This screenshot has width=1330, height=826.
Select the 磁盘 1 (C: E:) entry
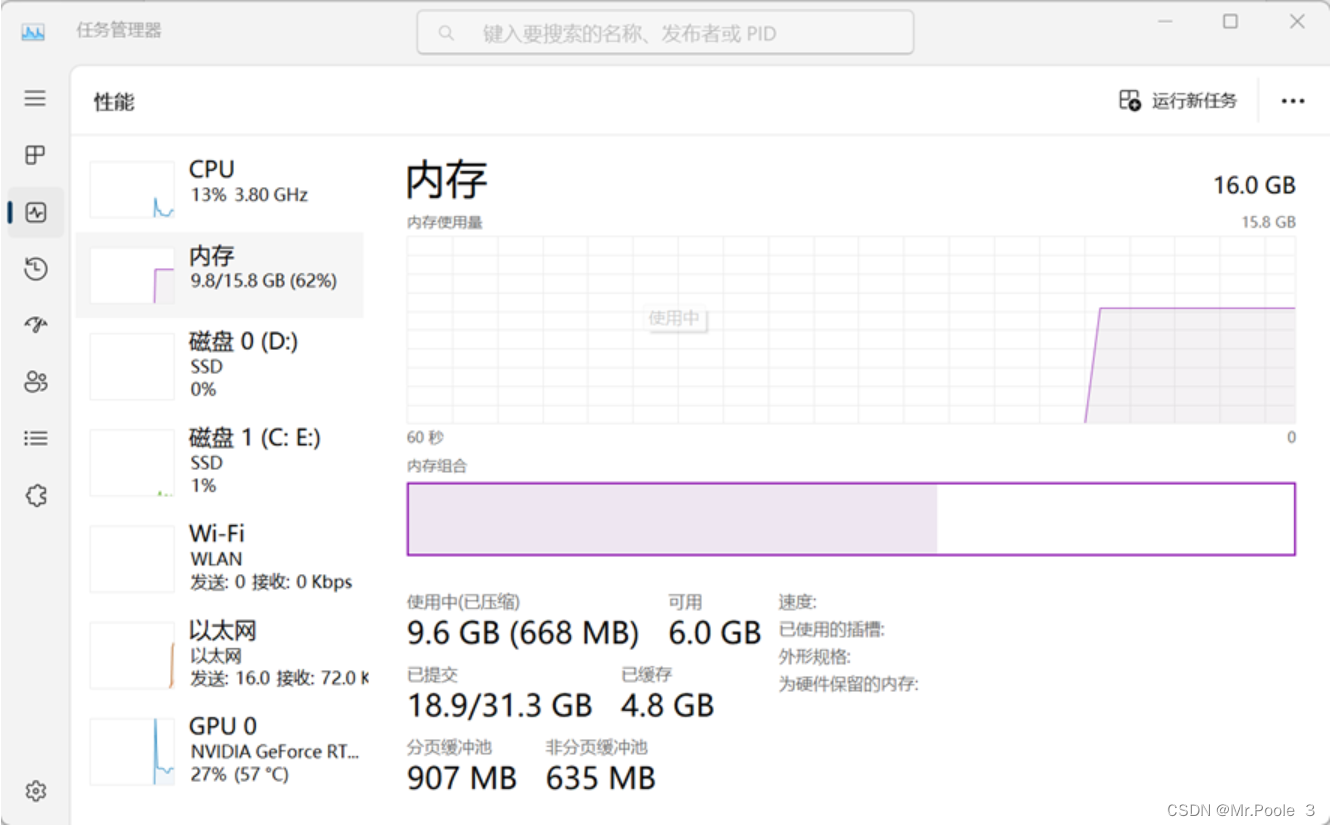tap(220, 460)
